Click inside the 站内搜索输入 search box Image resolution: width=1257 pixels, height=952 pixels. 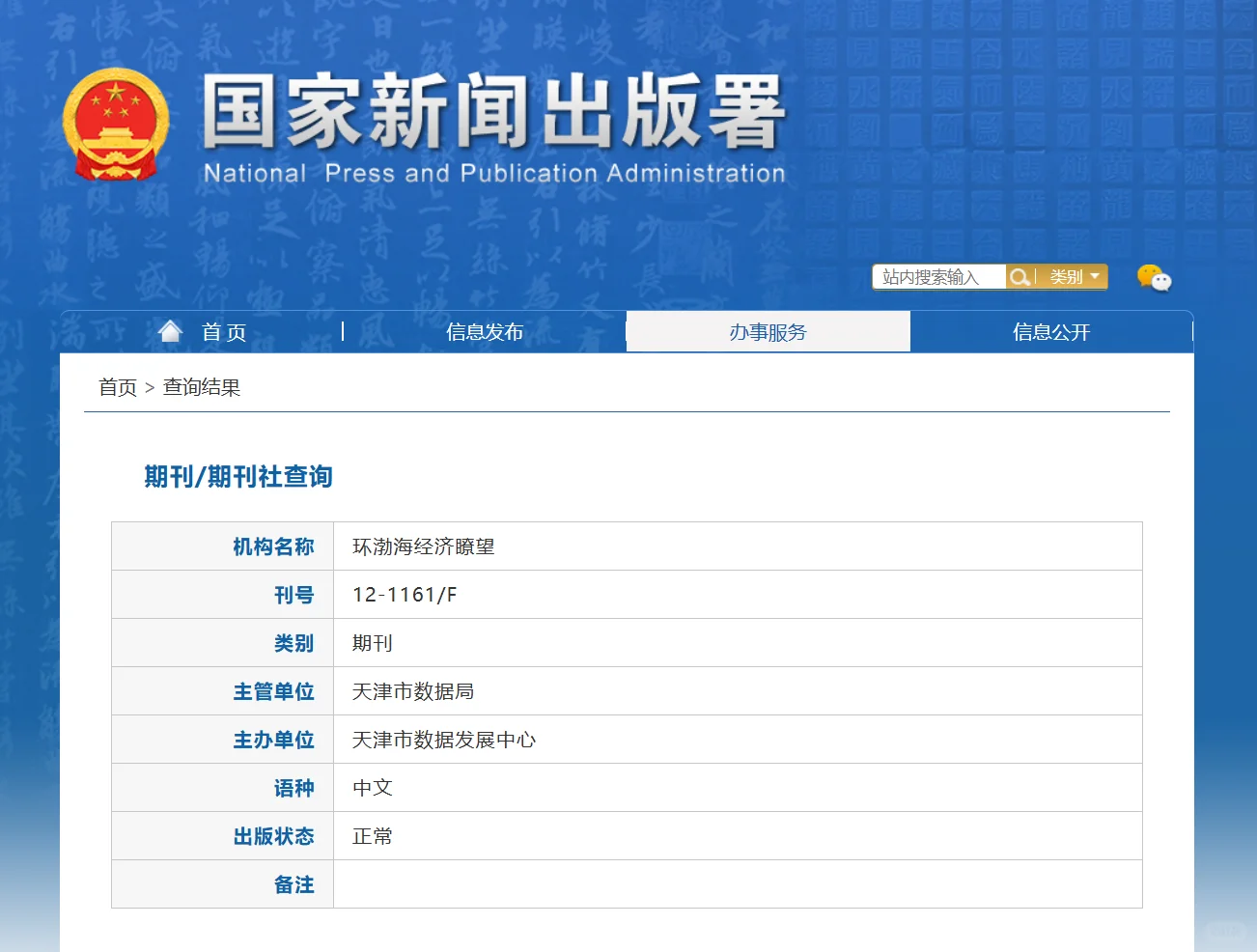click(936, 277)
